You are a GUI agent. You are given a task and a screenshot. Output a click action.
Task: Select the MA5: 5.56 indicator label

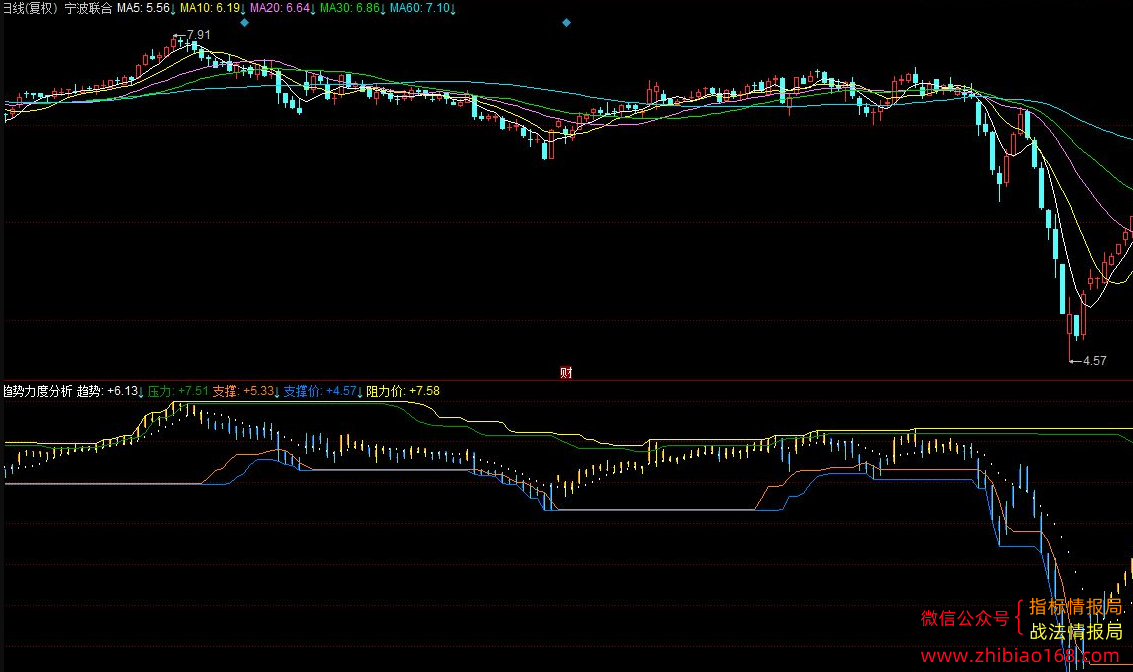tap(146, 9)
